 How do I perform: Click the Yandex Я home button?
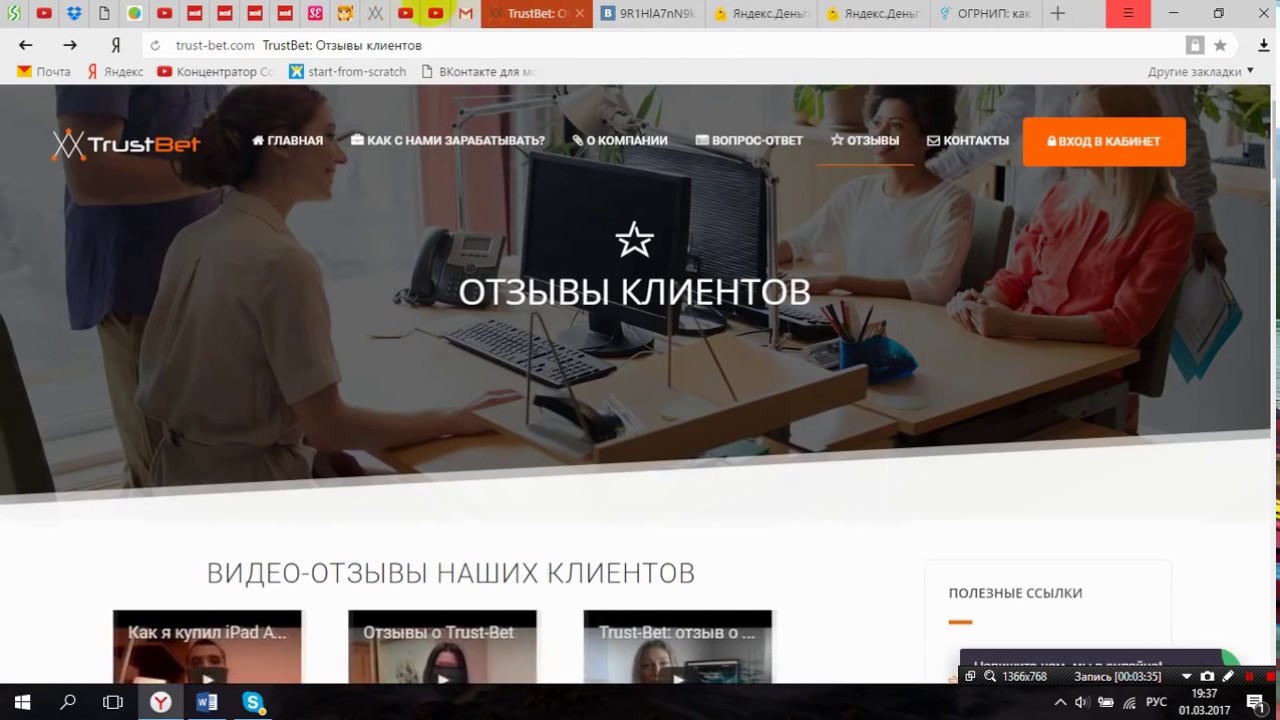pyautogui.click(x=116, y=45)
